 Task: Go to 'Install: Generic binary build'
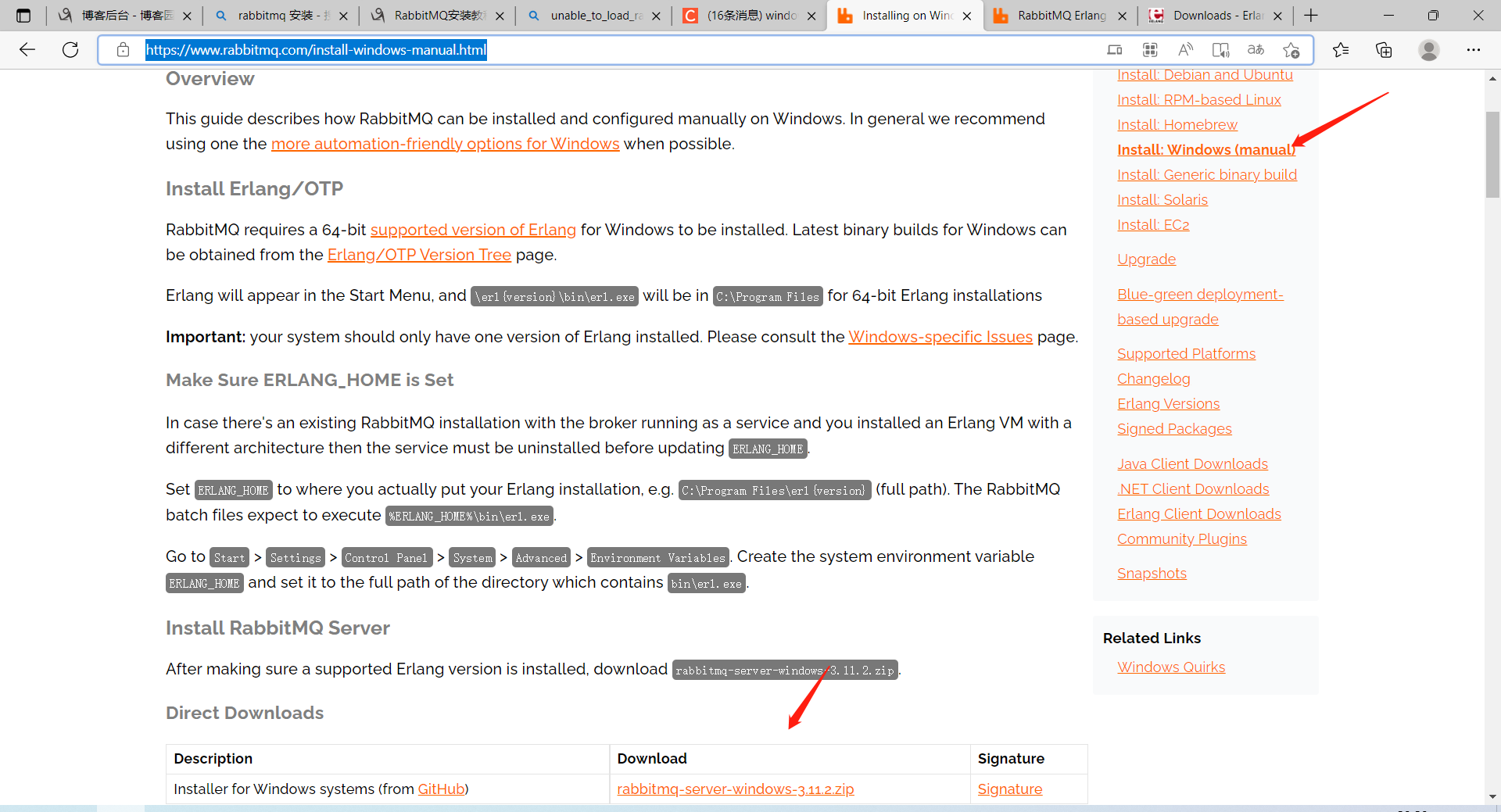pos(1206,175)
